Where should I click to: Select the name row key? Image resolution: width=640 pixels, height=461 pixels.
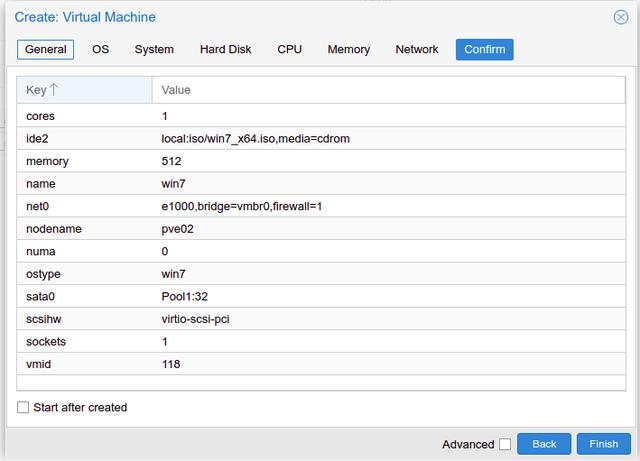tap(41, 184)
